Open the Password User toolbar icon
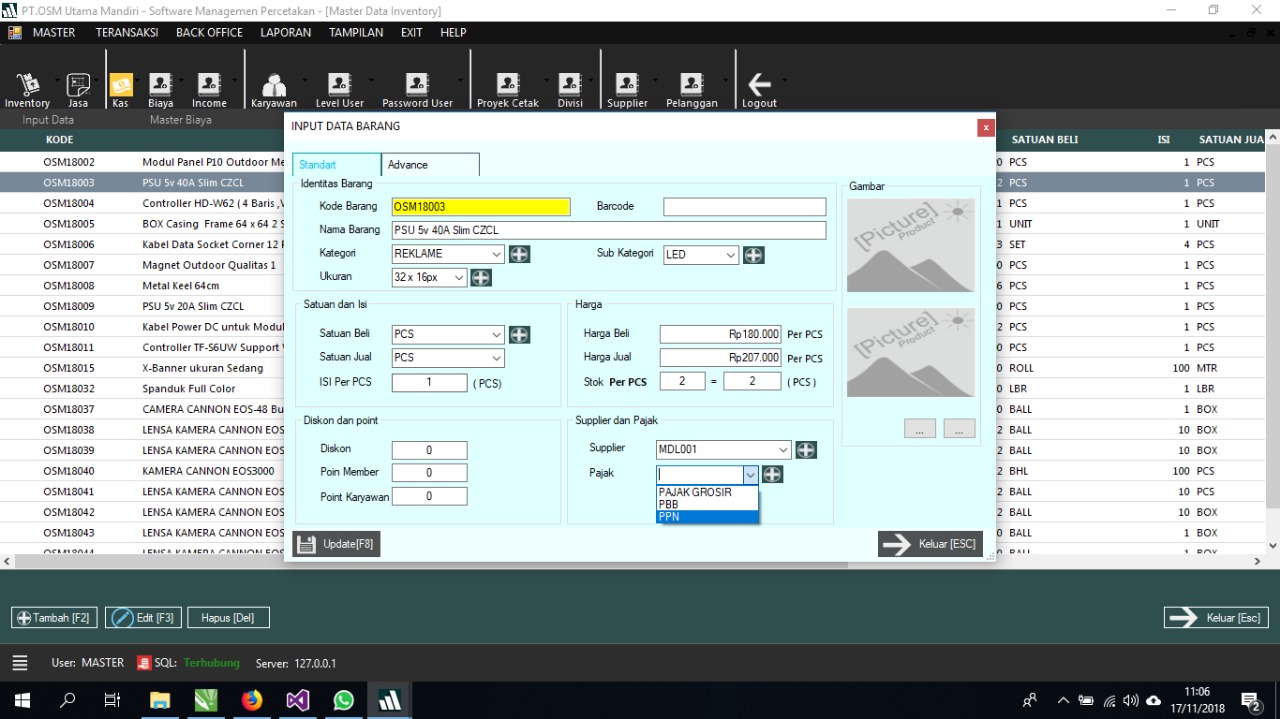 click(x=417, y=90)
